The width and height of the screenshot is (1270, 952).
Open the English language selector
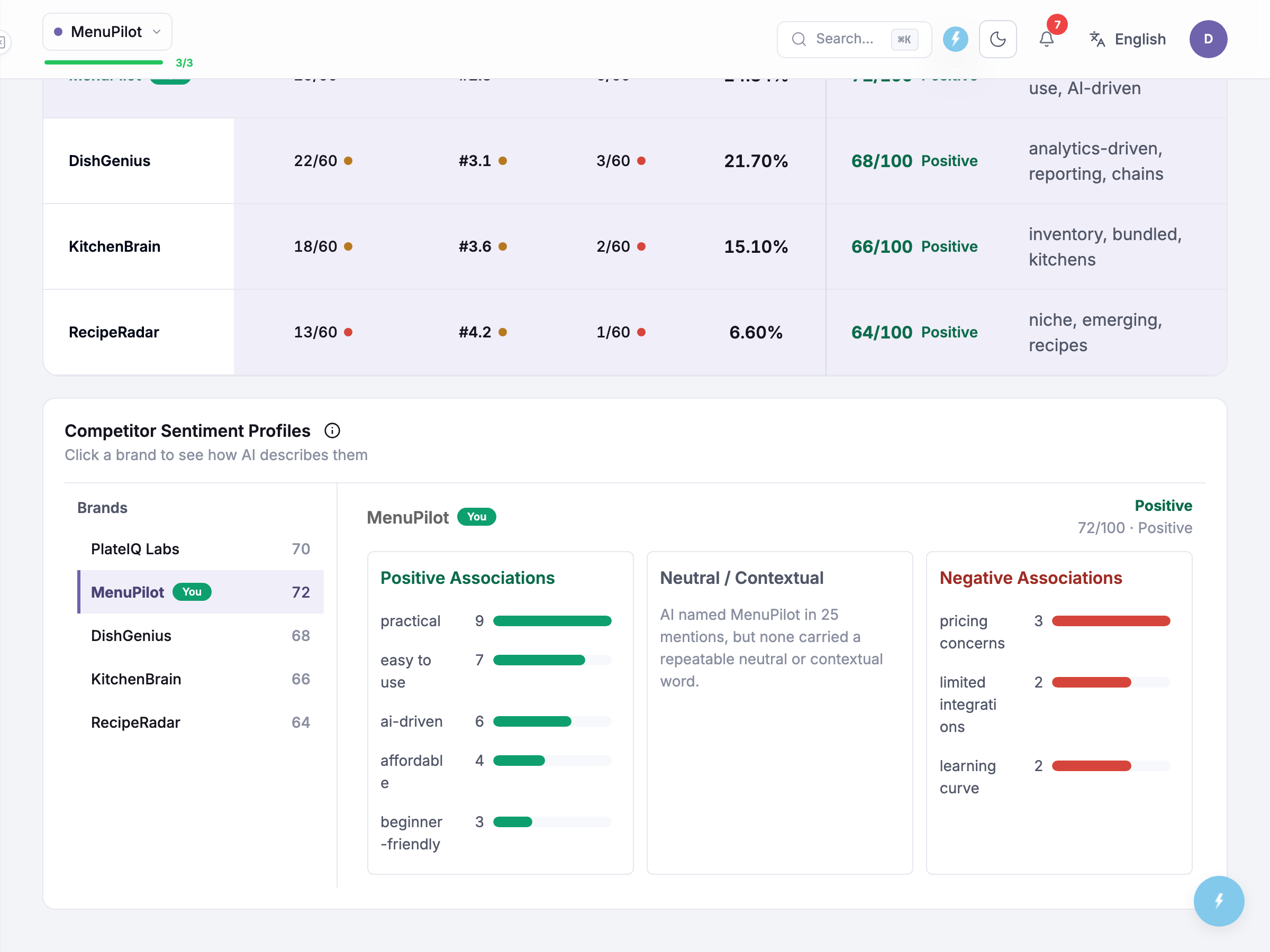click(x=1128, y=39)
